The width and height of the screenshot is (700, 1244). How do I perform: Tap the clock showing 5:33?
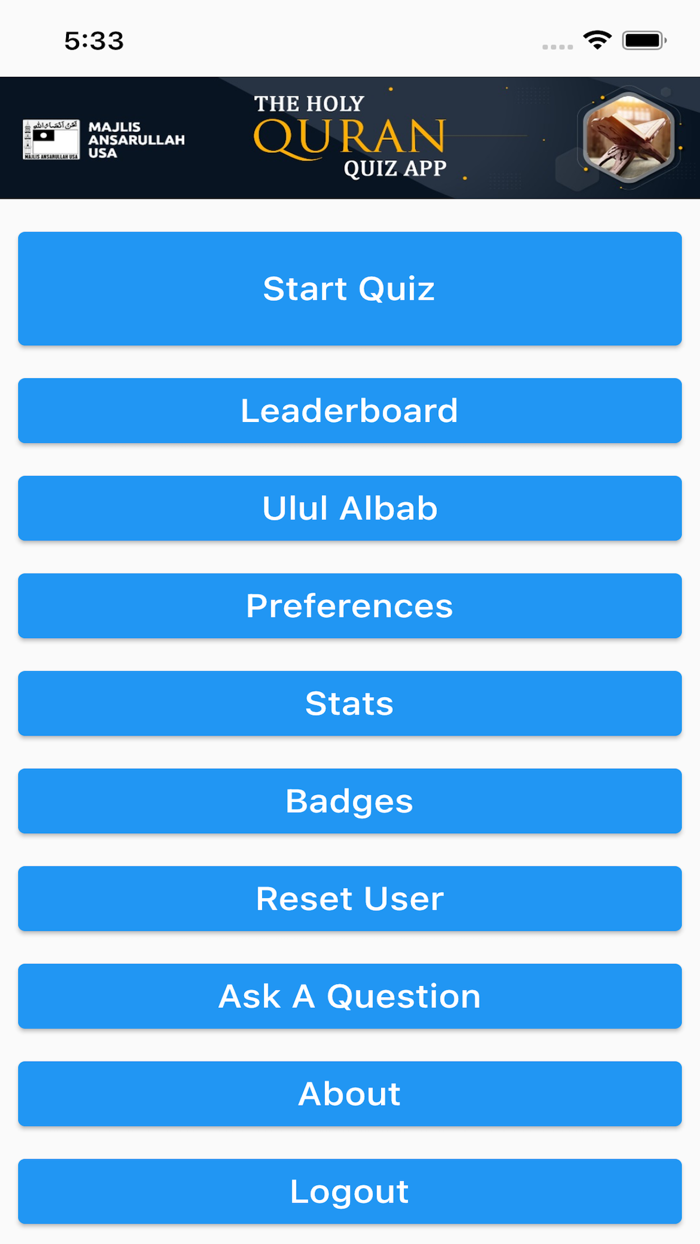click(x=95, y=40)
